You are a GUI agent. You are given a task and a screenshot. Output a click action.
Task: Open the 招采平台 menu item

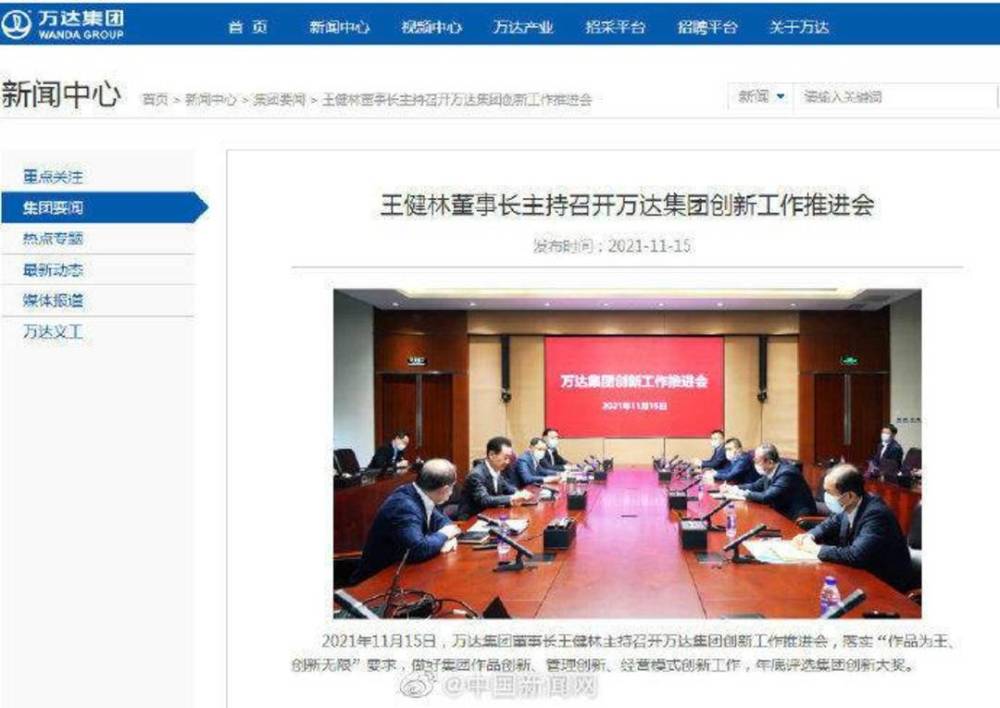(615, 27)
